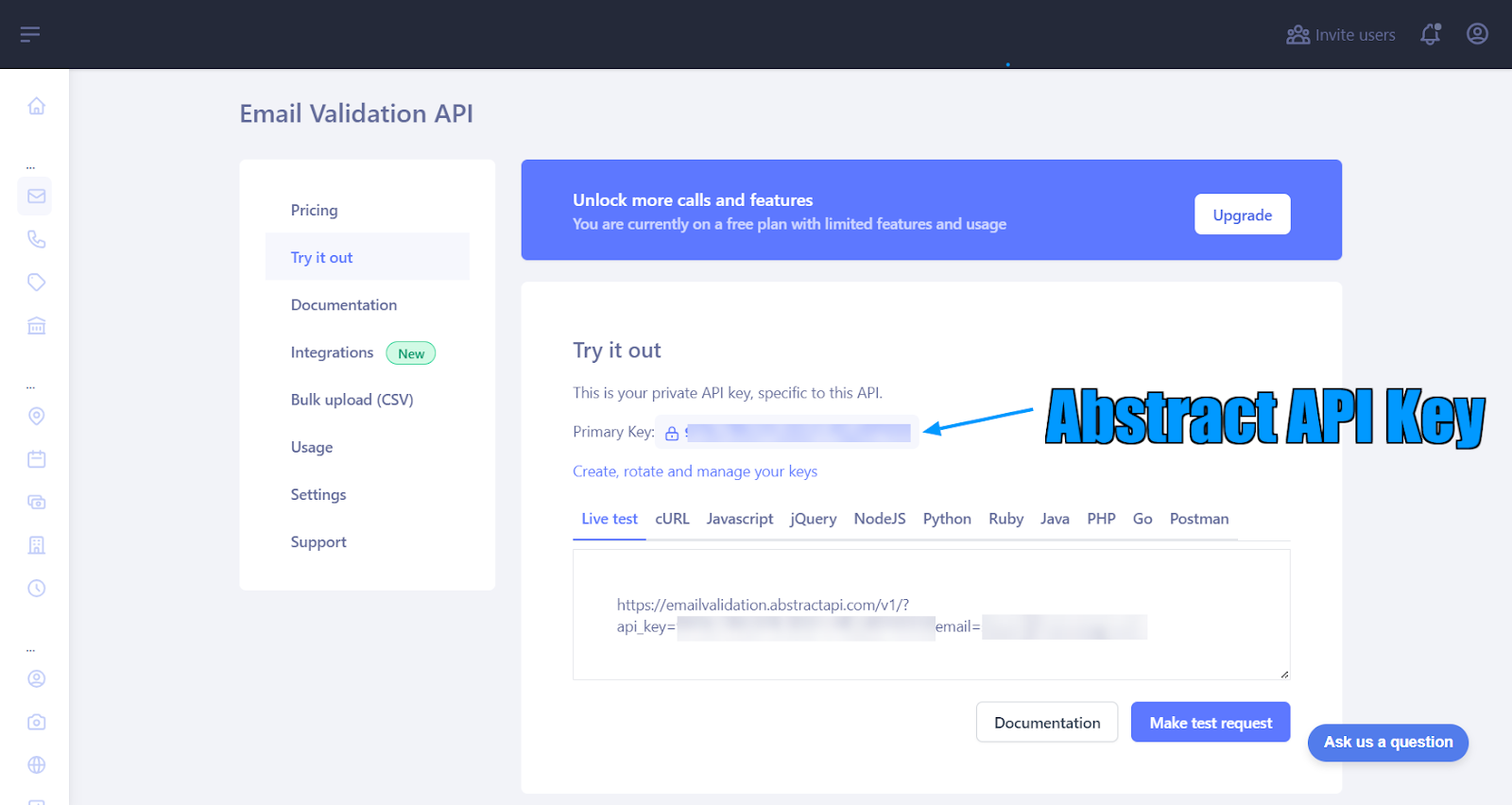Open the globe web sidebar icon
1512x805 pixels.
[x=37, y=765]
